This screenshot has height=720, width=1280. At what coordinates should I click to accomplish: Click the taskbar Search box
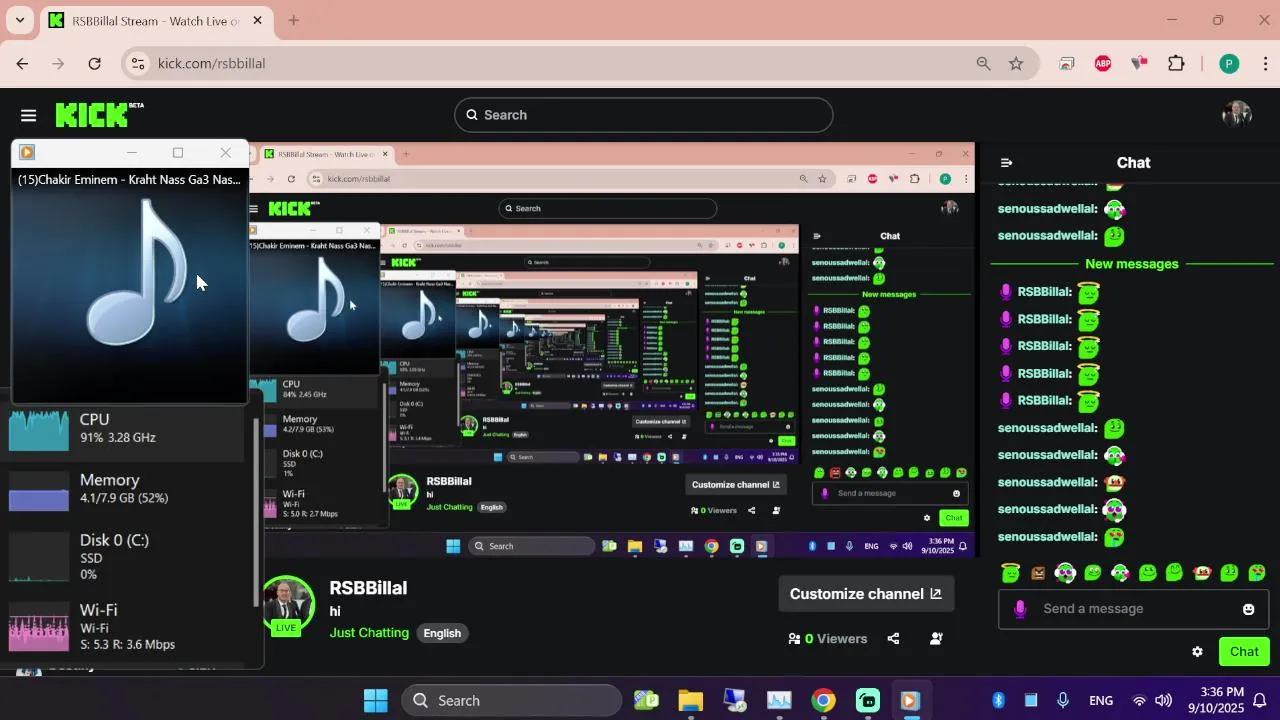point(512,700)
